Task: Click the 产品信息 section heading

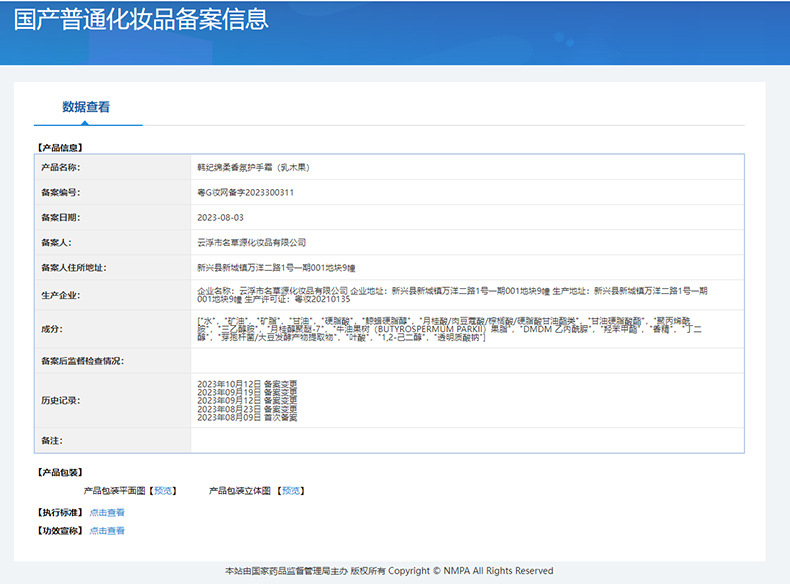Action: click(x=60, y=148)
